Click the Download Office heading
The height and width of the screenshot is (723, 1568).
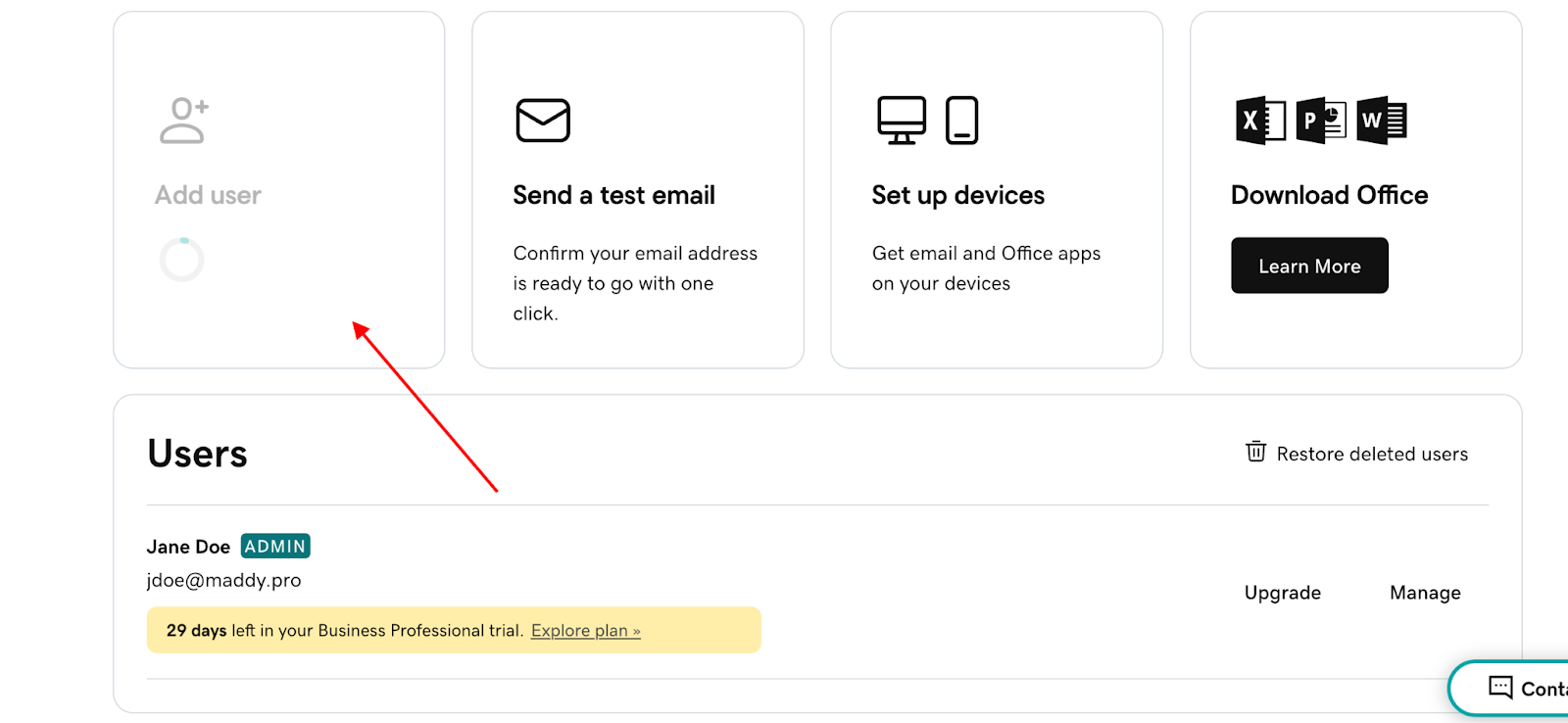[x=1329, y=195]
